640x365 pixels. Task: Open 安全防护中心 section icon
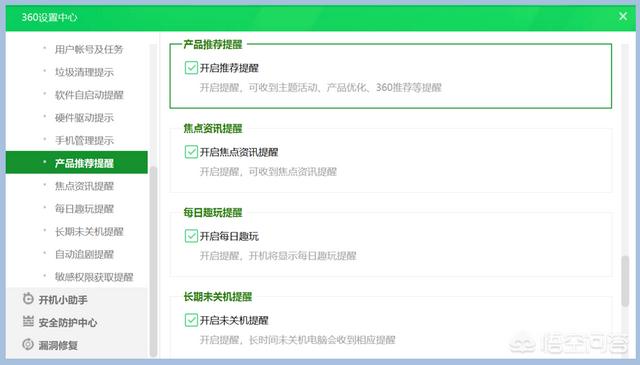(x=28, y=322)
